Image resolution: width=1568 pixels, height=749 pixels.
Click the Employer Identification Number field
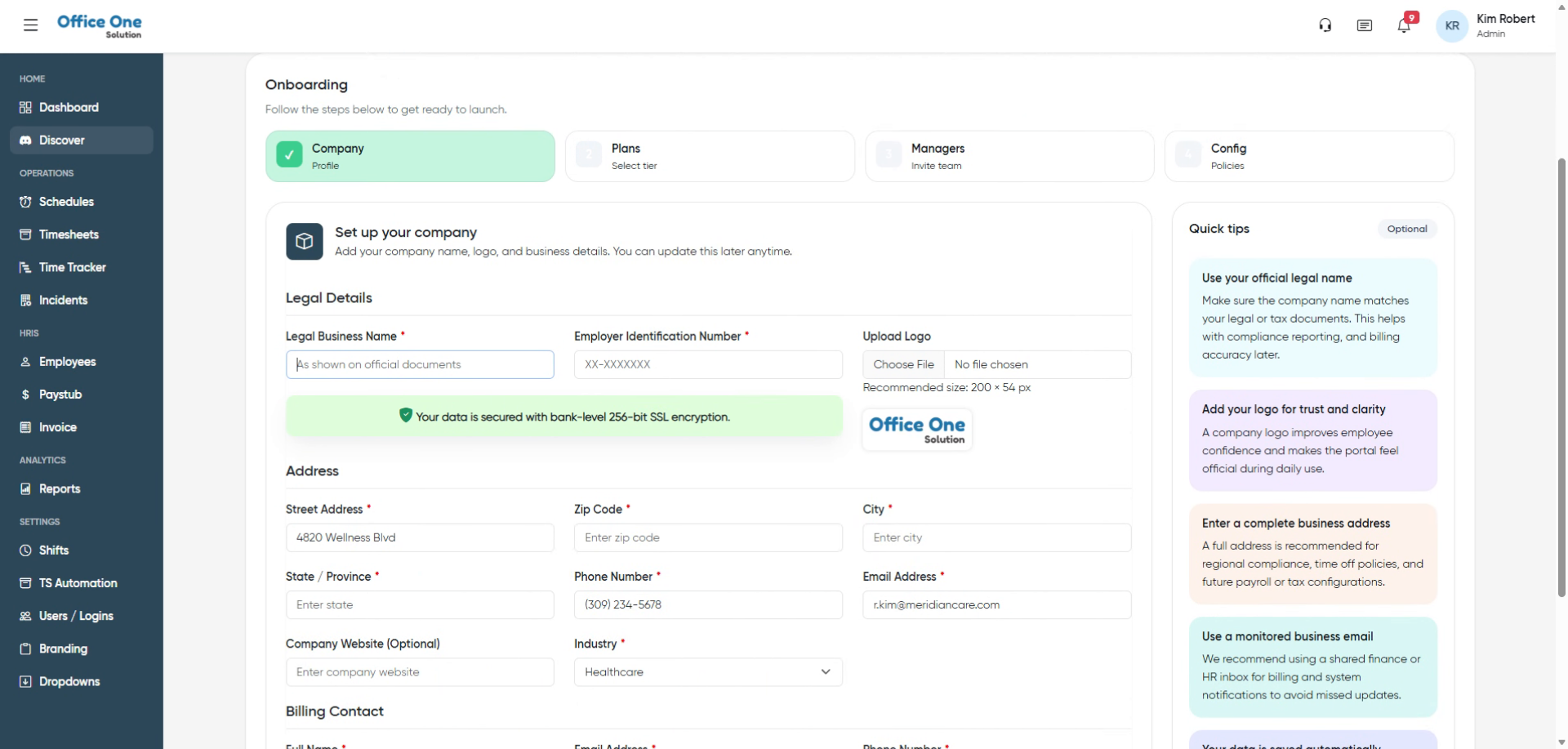(707, 365)
